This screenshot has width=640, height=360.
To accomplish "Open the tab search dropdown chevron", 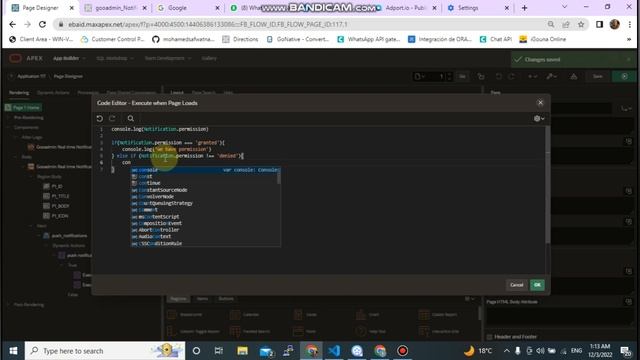I will coord(564,7).
